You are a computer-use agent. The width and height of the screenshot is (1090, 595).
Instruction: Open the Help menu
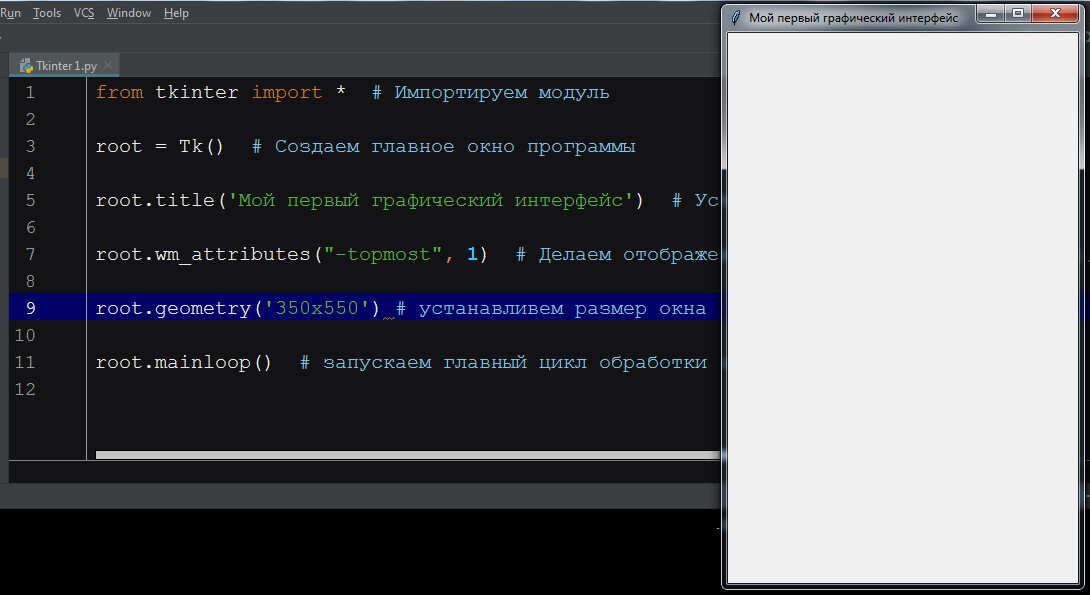click(177, 13)
